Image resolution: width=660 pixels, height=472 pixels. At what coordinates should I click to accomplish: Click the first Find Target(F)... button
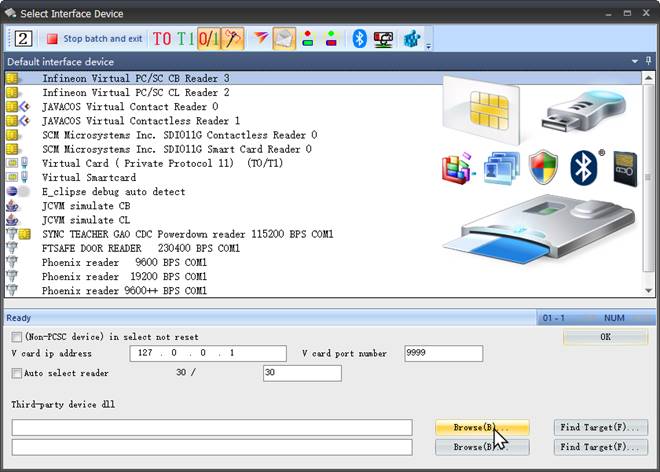603,427
